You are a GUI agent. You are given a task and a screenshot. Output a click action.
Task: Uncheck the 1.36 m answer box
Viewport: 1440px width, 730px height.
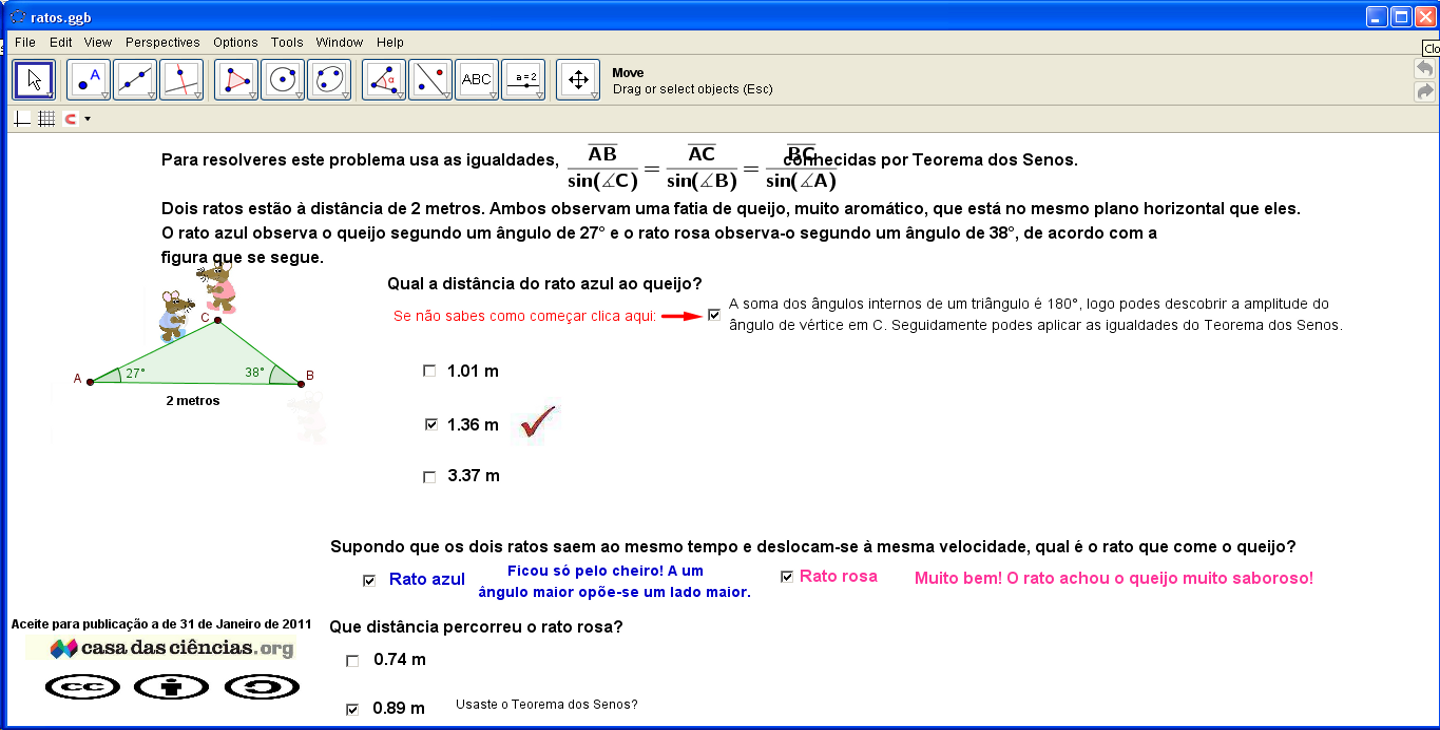432,425
